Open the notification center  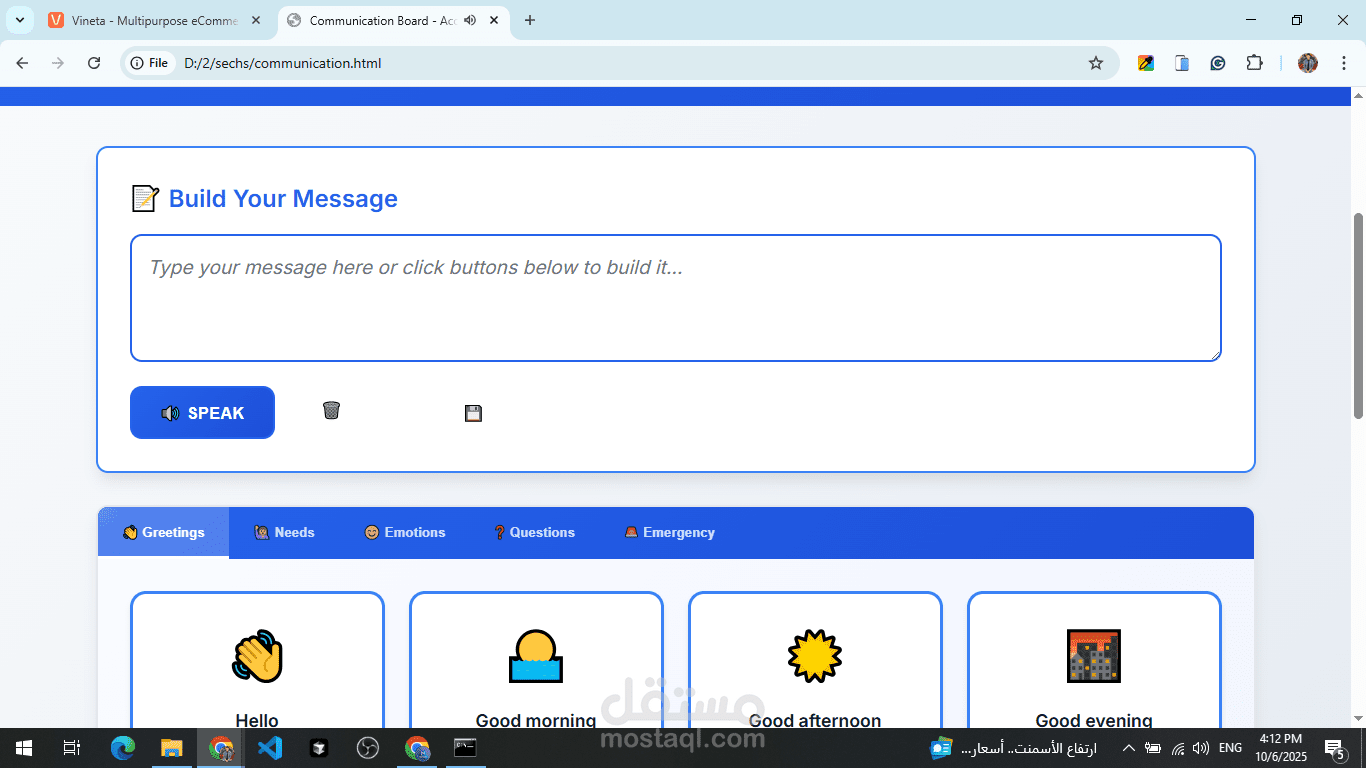point(1336,748)
